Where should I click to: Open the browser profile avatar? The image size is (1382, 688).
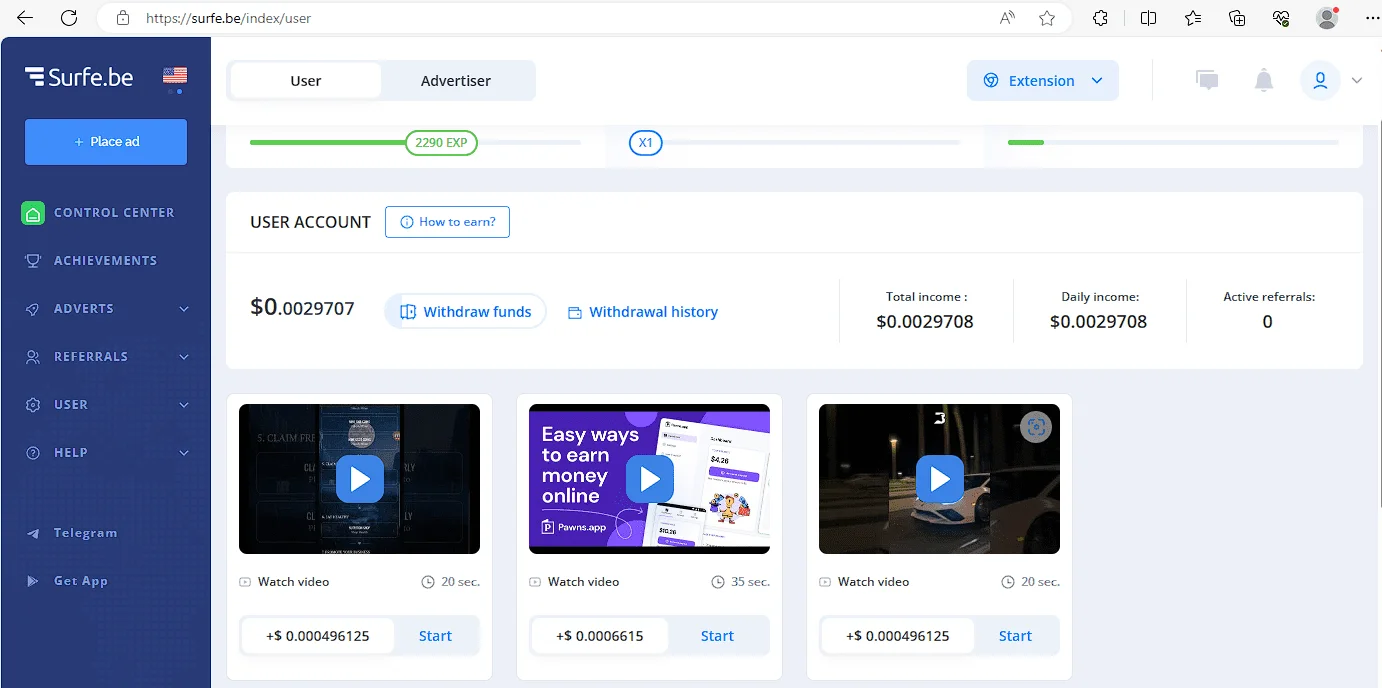[1327, 18]
